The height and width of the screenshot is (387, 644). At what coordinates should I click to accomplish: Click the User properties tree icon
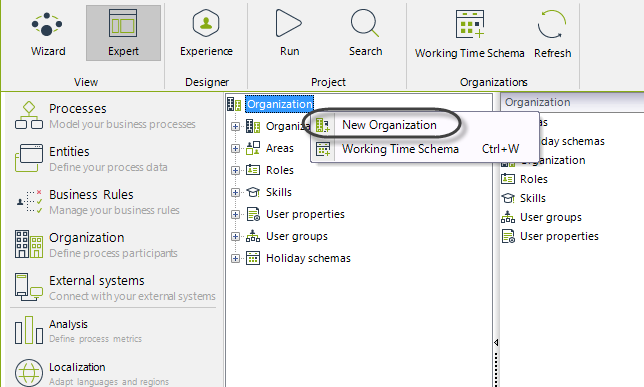click(253, 214)
